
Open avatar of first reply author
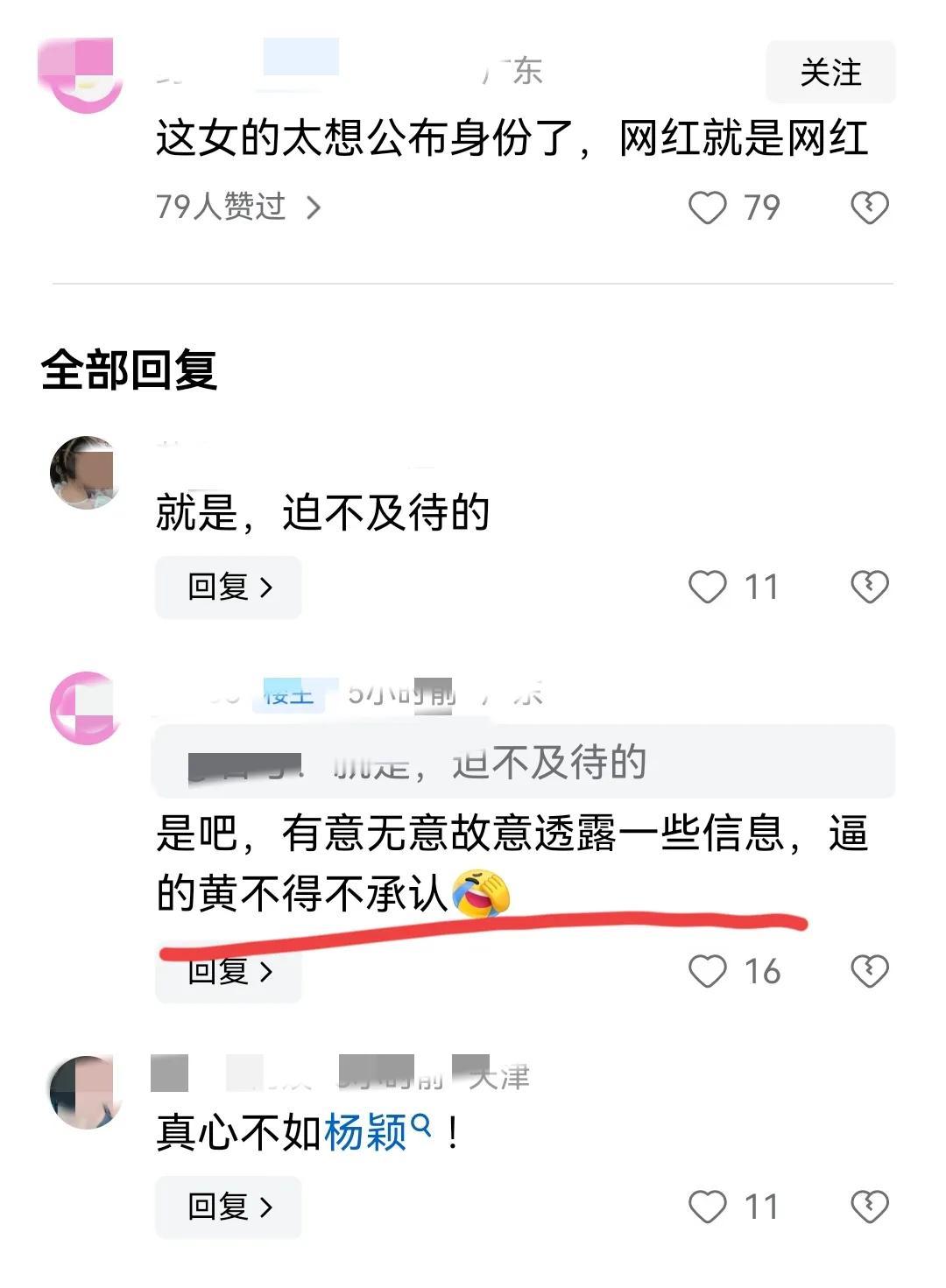coord(85,473)
